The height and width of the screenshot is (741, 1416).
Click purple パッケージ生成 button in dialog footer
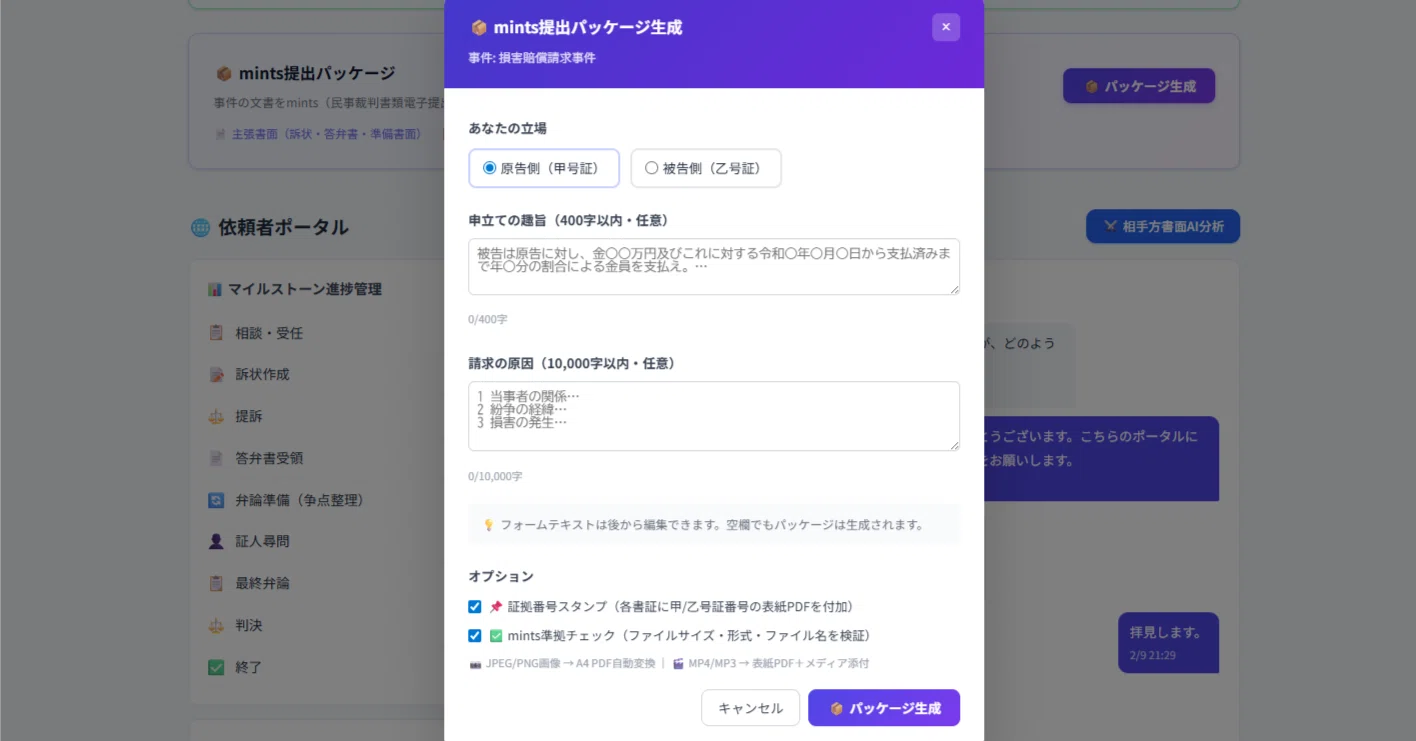(884, 708)
